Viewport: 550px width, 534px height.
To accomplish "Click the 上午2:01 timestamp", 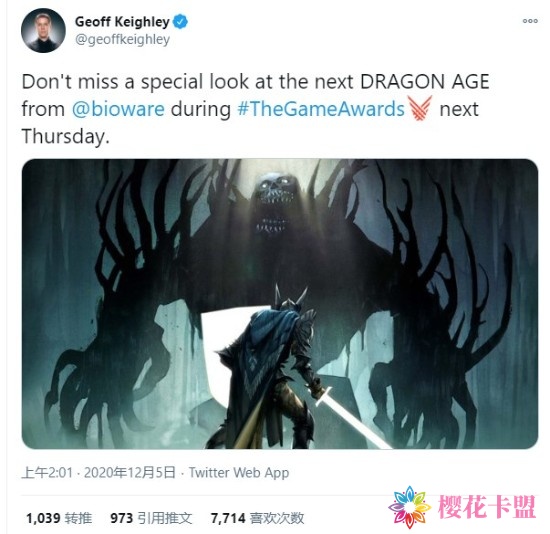I will point(47,473).
